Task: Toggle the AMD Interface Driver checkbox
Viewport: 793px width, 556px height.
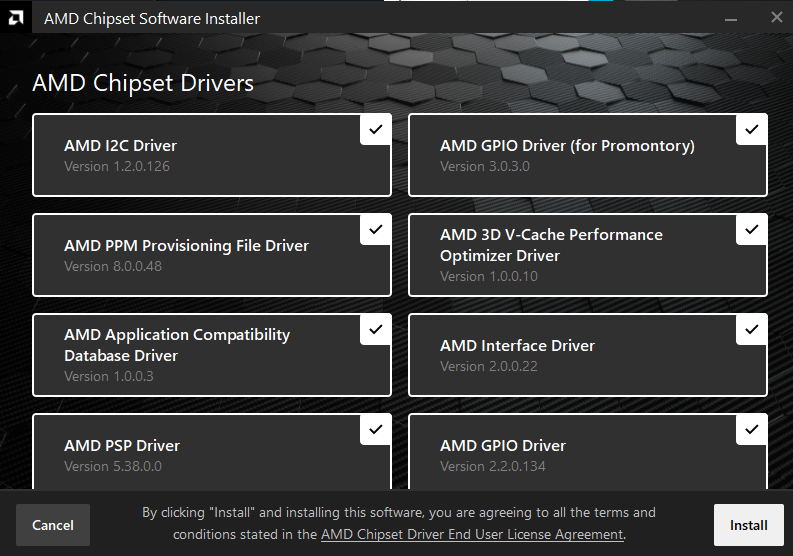Action: (752, 330)
